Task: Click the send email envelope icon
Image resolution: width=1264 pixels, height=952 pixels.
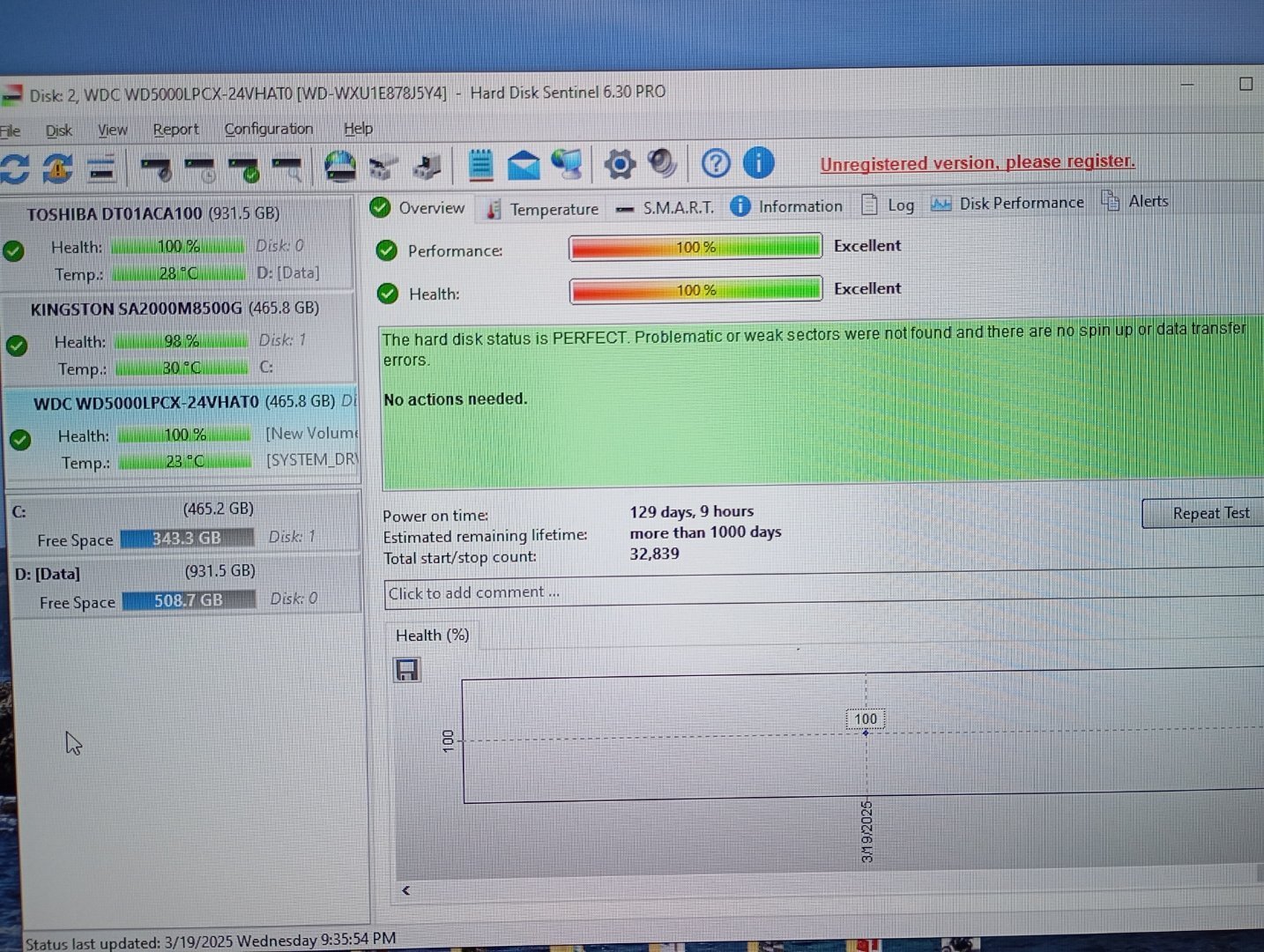Action: pos(524,165)
